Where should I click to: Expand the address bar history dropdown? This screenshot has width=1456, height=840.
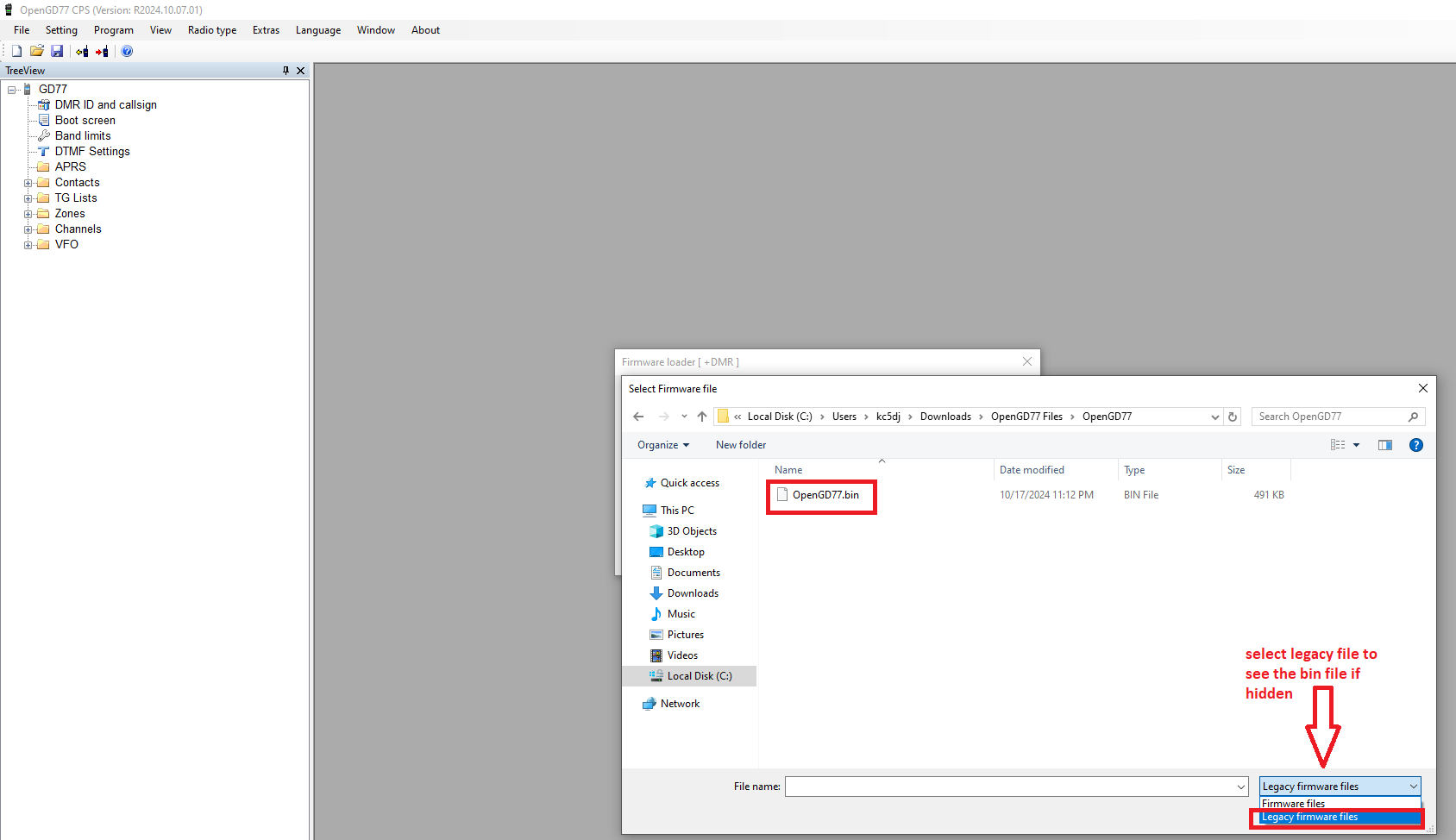coord(1214,417)
